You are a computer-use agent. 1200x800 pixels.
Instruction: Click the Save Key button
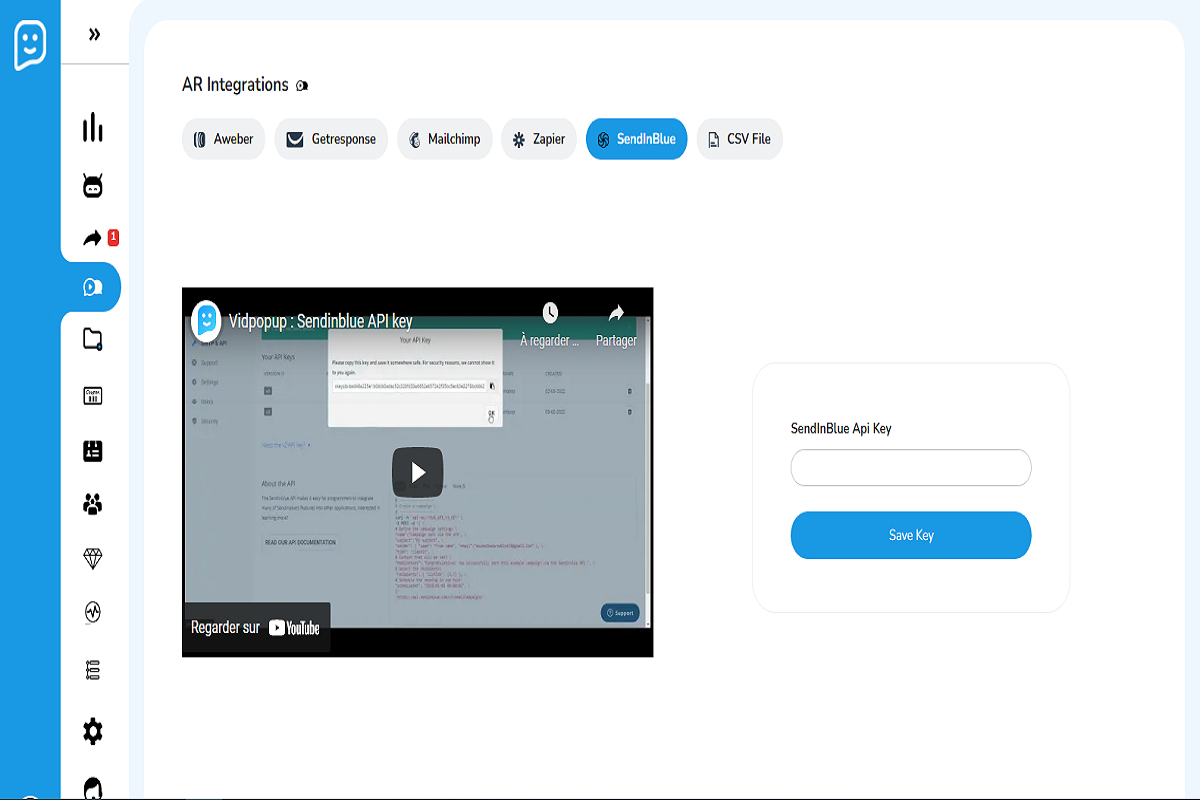pyautogui.click(x=911, y=535)
